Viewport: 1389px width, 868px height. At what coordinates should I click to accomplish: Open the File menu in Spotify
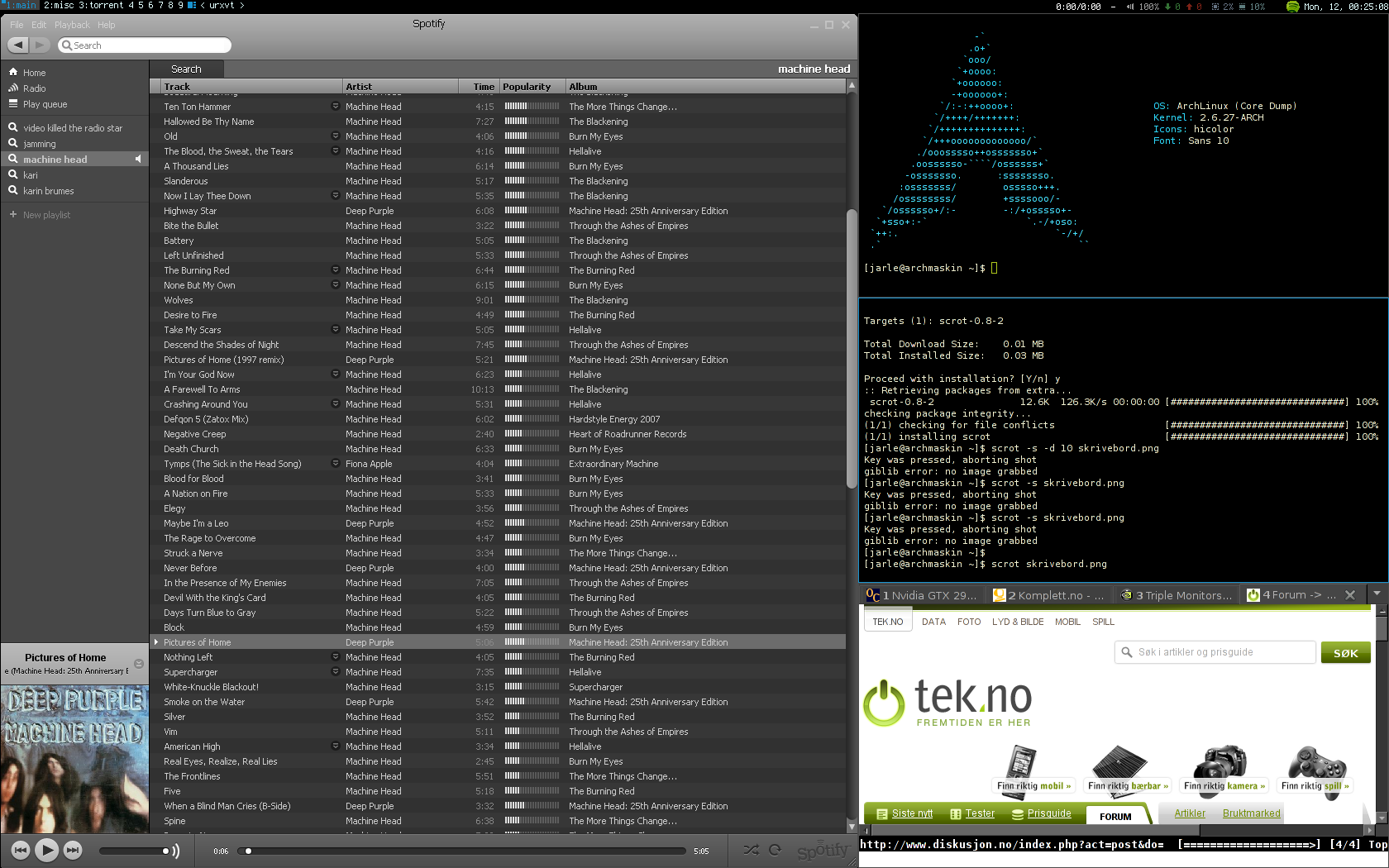pos(17,25)
